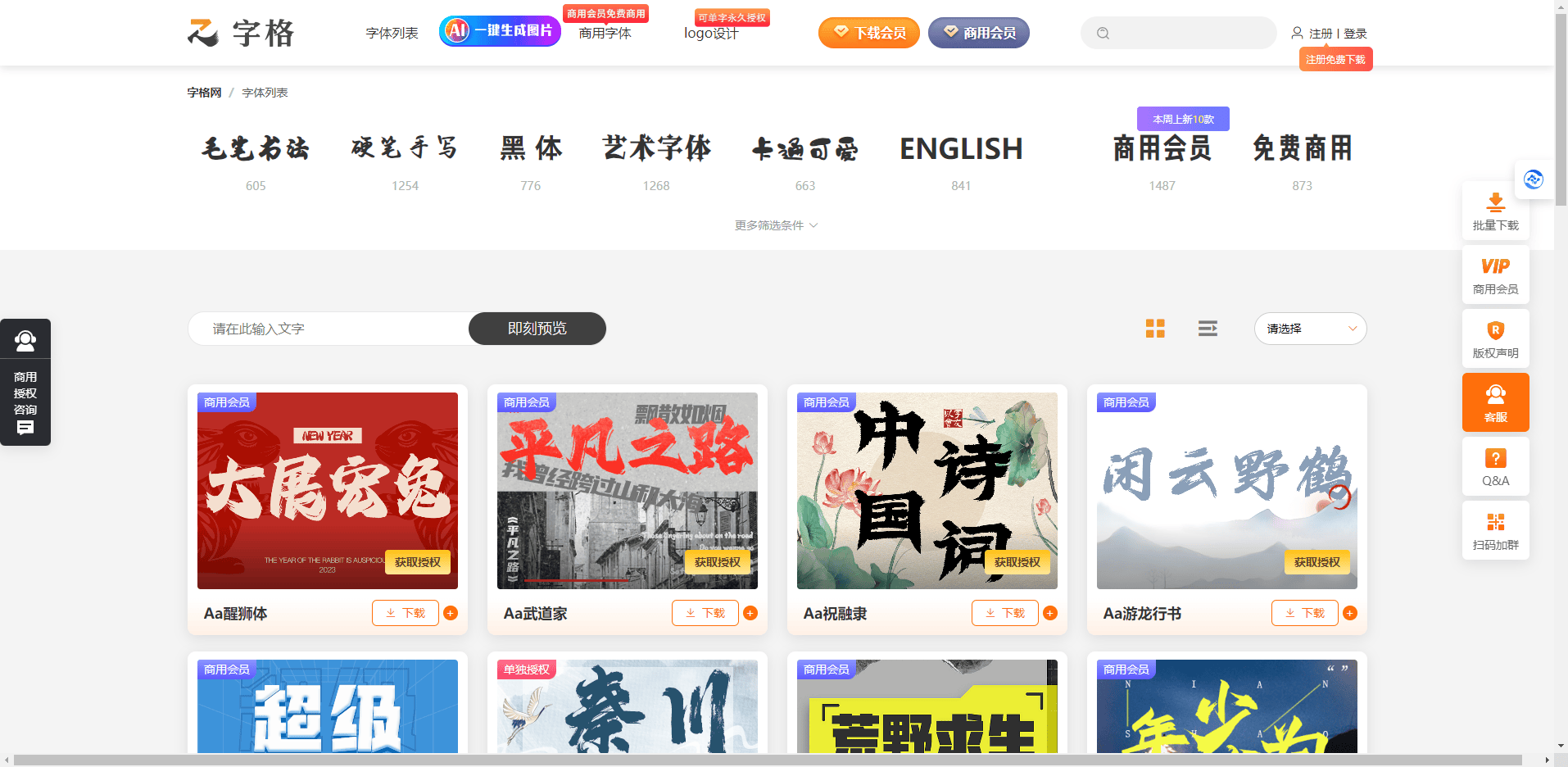Download the Aa醒狮体 font

tap(405, 612)
